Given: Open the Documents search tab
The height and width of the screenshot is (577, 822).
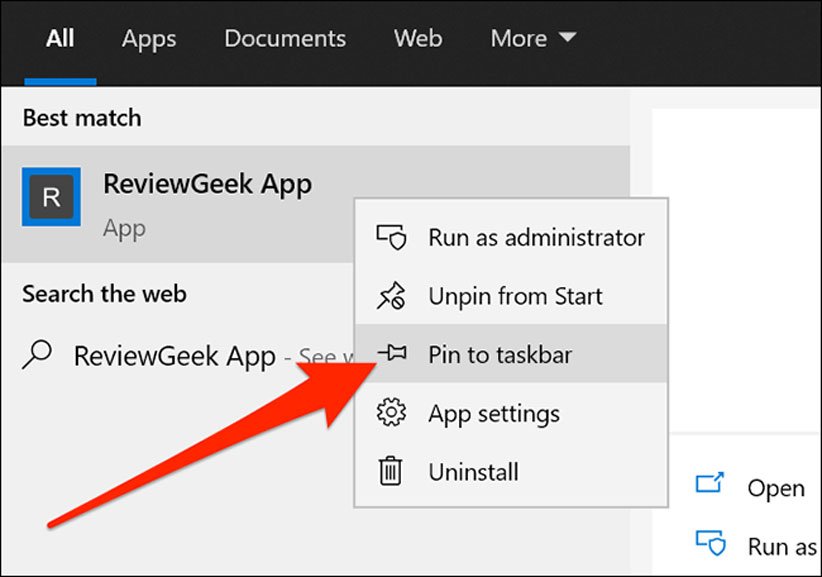Looking at the screenshot, I should [285, 39].
